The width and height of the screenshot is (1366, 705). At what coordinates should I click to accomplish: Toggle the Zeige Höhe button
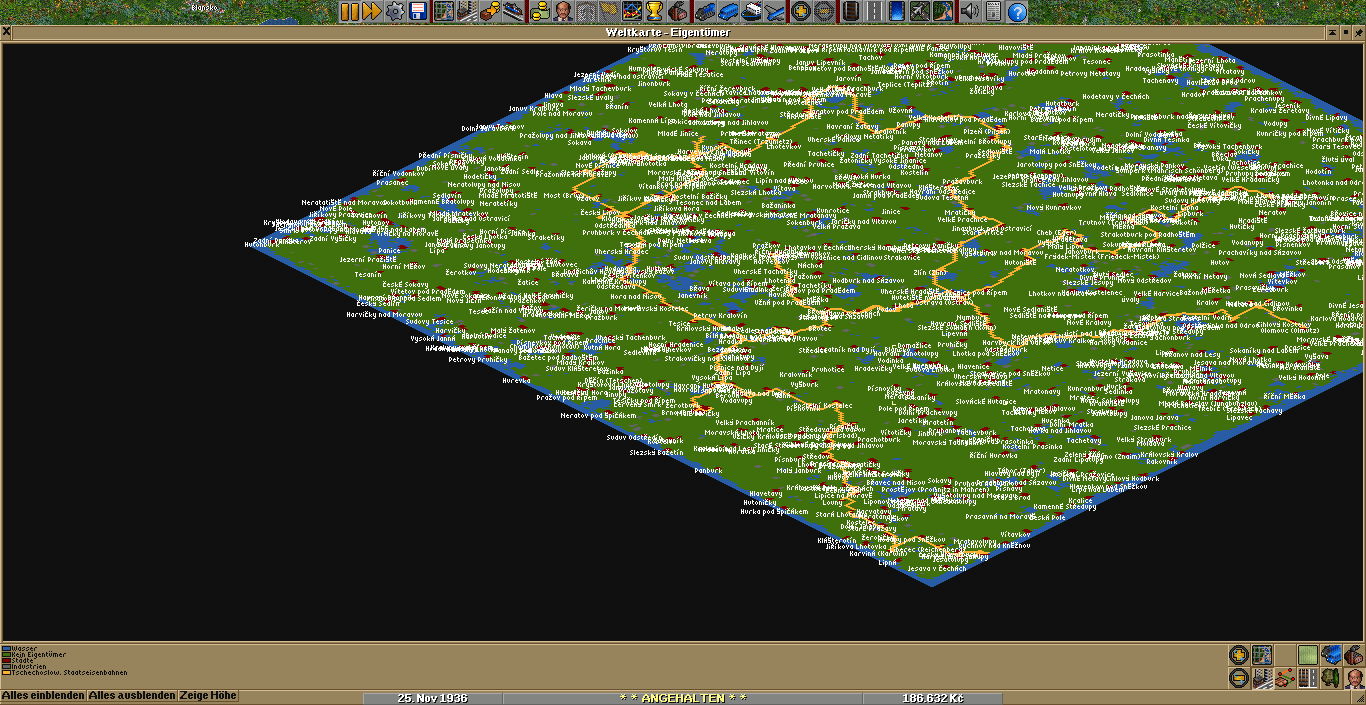[208, 695]
